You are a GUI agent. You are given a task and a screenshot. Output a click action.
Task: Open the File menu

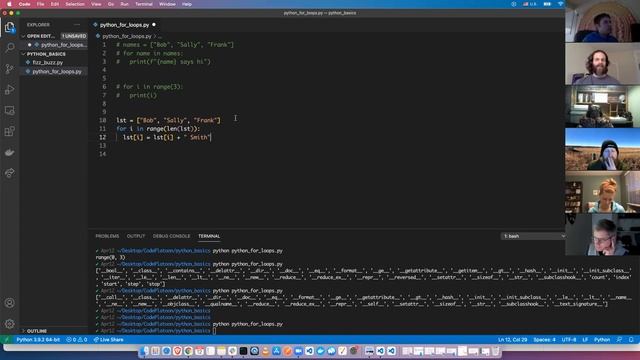coord(40,4)
